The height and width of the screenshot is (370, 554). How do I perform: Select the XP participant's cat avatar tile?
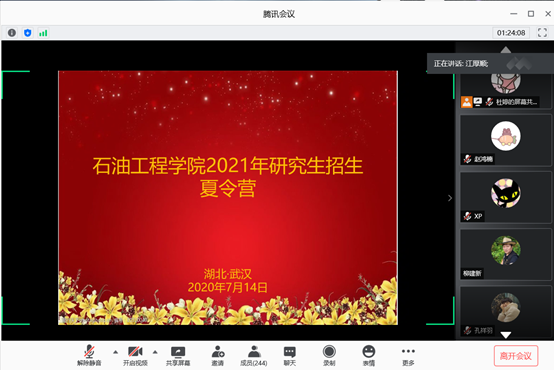[506, 197]
